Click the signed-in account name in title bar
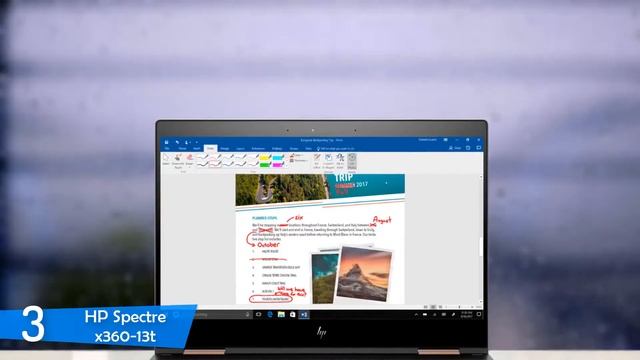640x360 pixels. 427,140
